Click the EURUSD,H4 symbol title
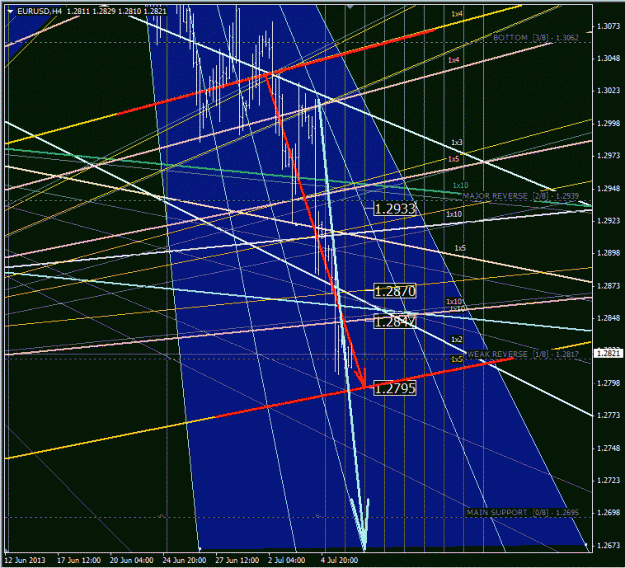Viewport: 625px width, 568px height. (x=39, y=12)
